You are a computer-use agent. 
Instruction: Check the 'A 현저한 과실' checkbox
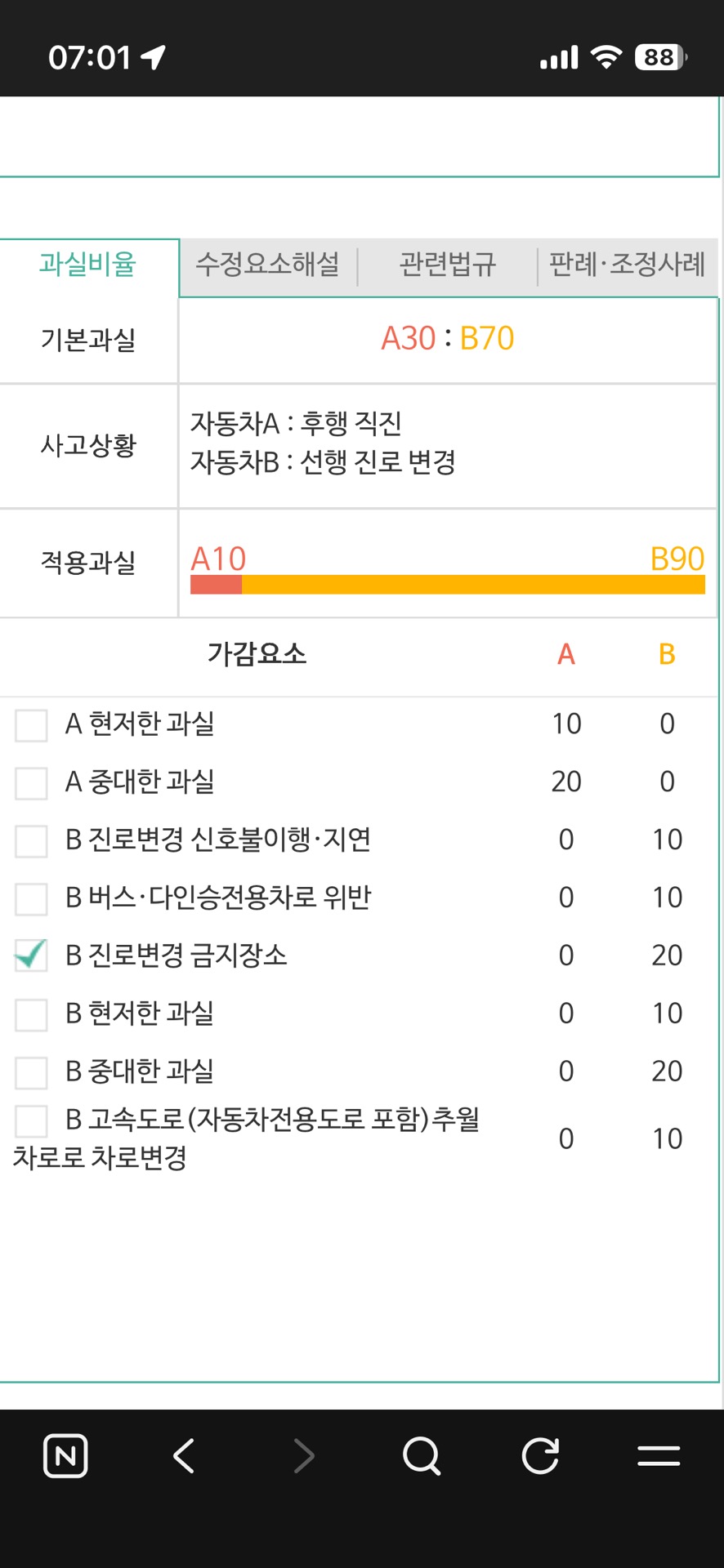click(31, 725)
